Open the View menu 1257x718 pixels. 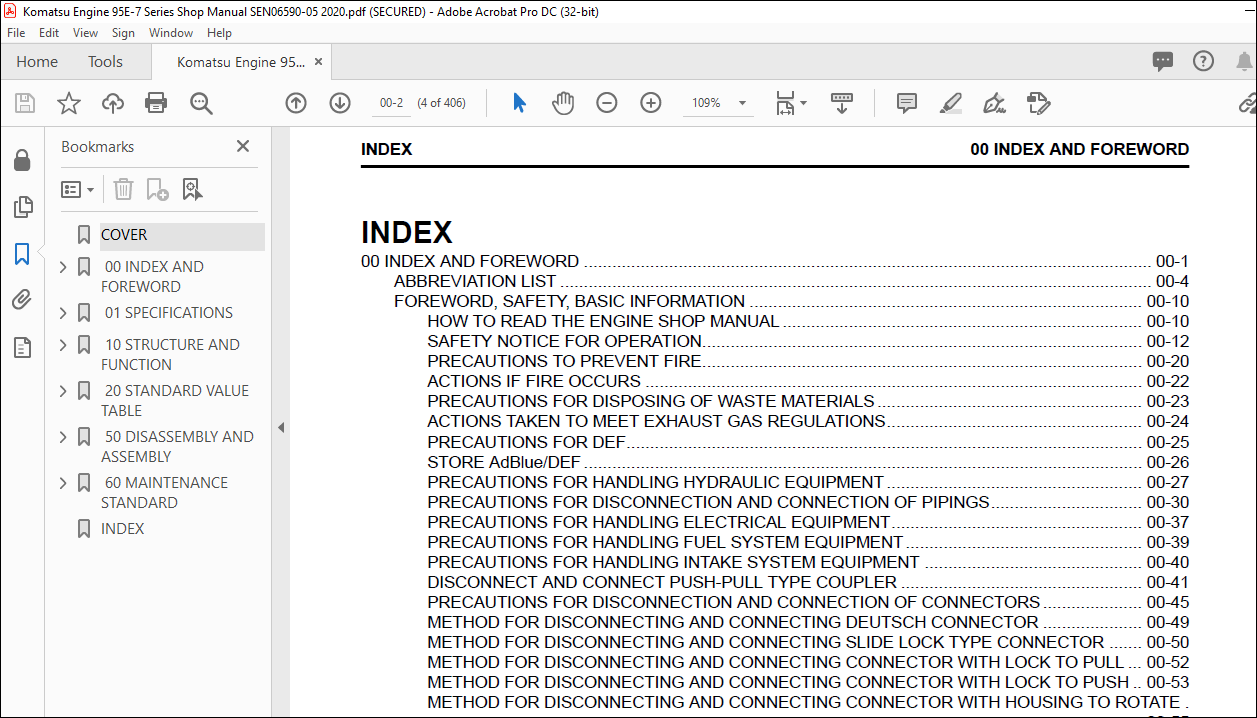[x=86, y=33]
